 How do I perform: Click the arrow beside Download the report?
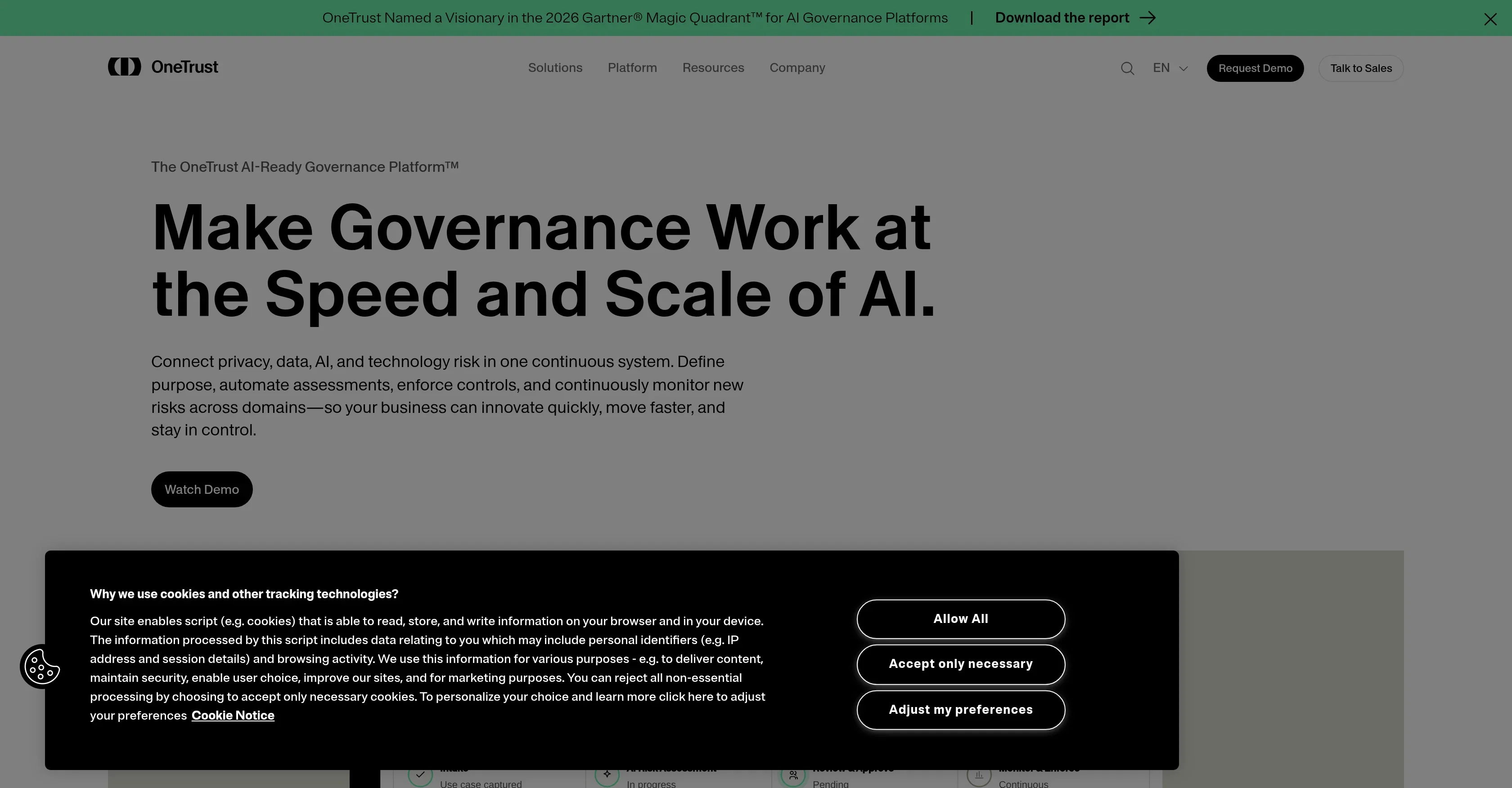(1147, 18)
